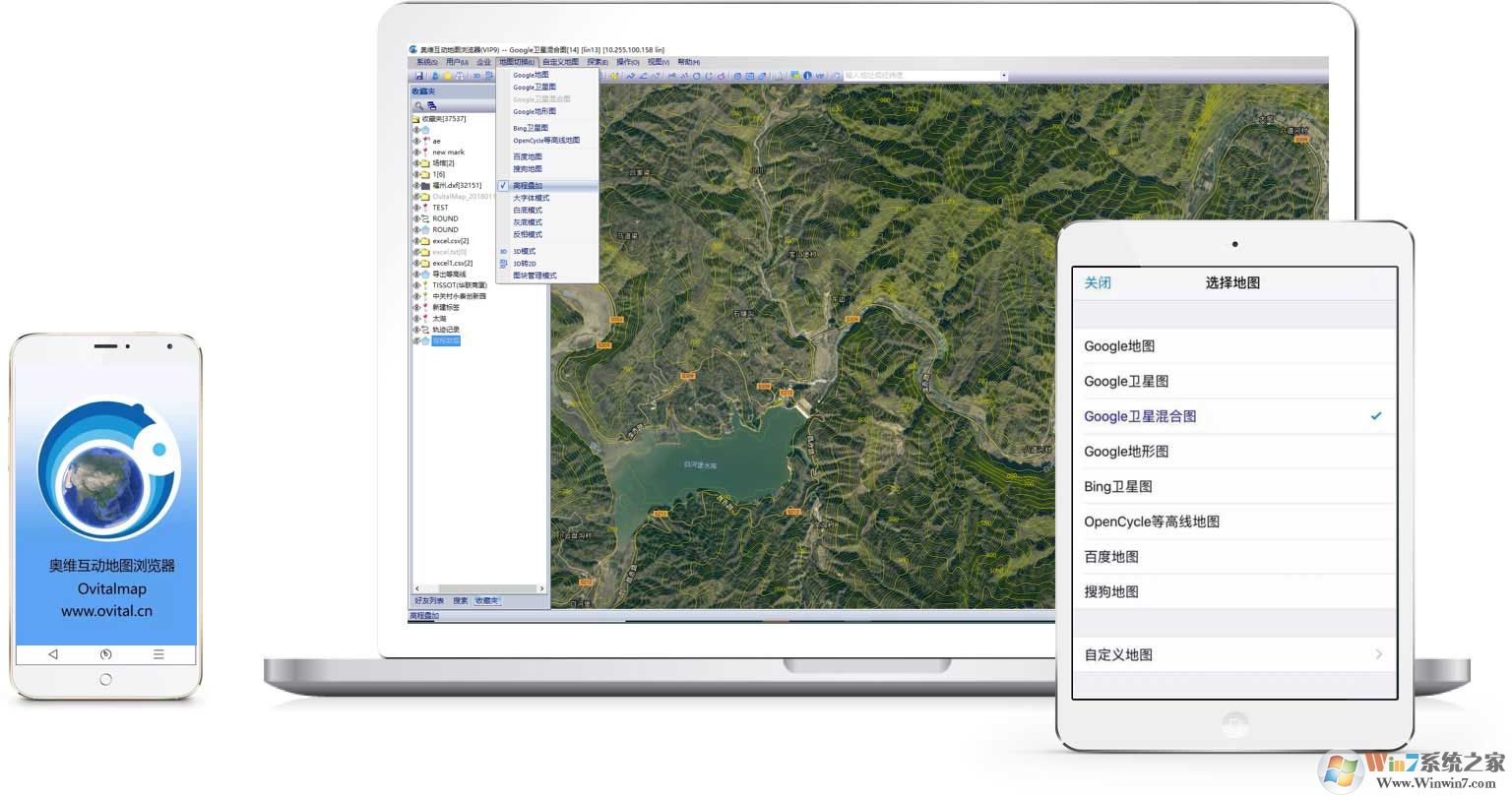
Task: Click the favorites panel horizontal scrollbar
Action: pyautogui.click(x=479, y=588)
